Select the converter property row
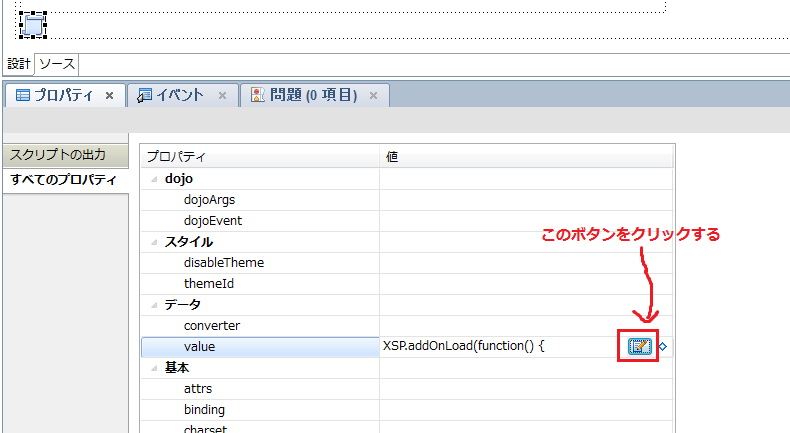This screenshot has width=790, height=433. [x=260, y=326]
